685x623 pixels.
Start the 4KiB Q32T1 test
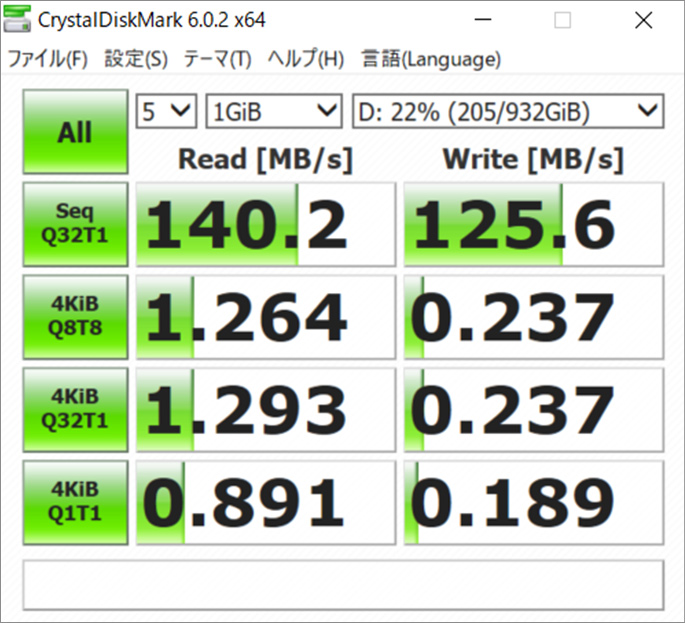tap(76, 409)
